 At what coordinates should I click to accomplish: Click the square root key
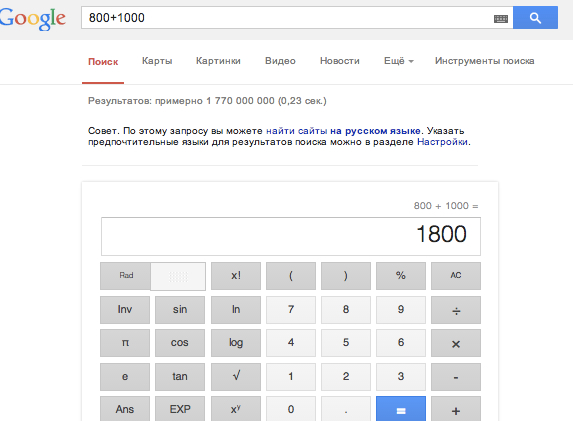236,376
